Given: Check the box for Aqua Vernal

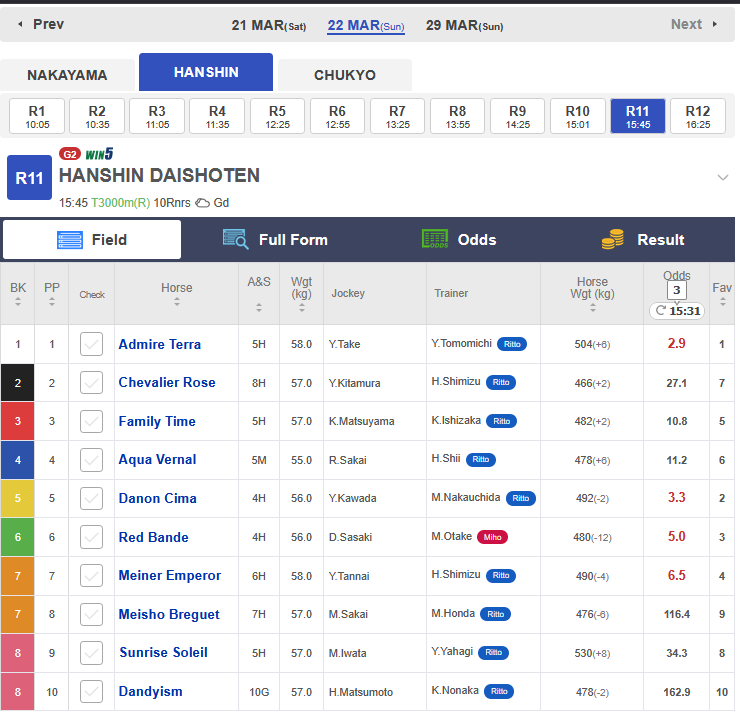Looking at the screenshot, I should tap(92, 460).
